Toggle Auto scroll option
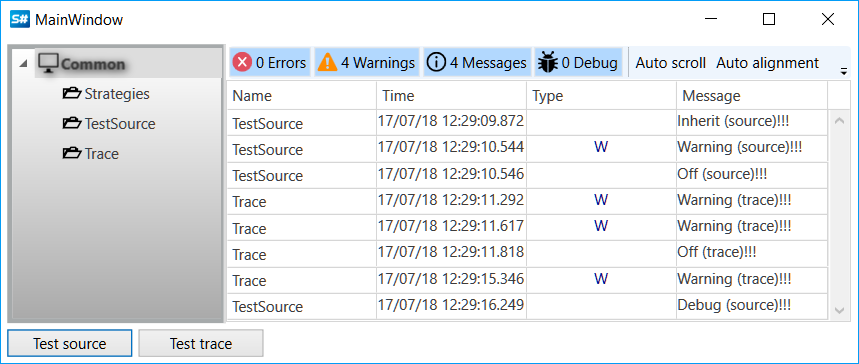The width and height of the screenshot is (859, 364). 671,63
